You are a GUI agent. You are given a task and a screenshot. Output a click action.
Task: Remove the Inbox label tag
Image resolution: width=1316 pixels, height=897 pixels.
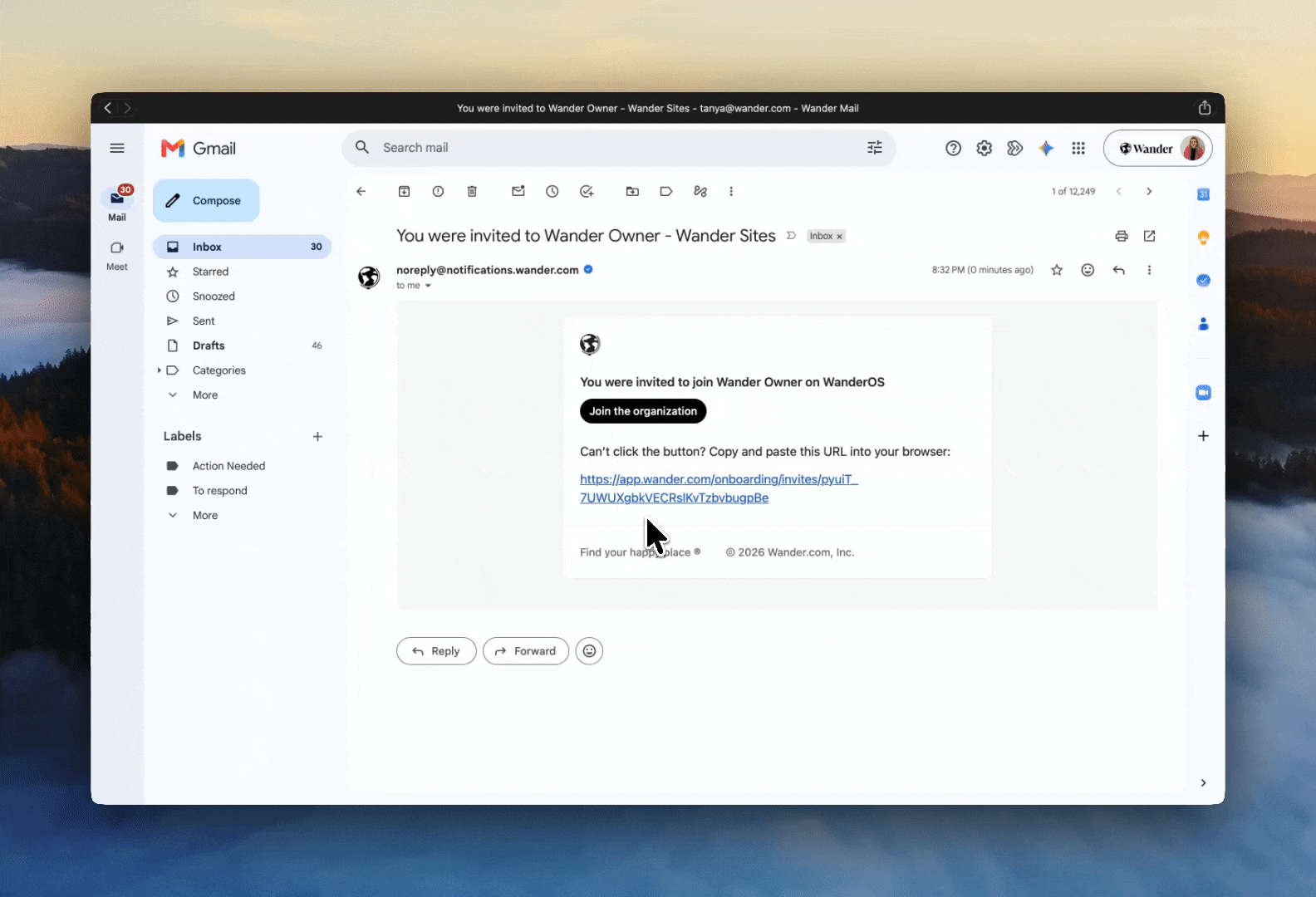[839, 237]
